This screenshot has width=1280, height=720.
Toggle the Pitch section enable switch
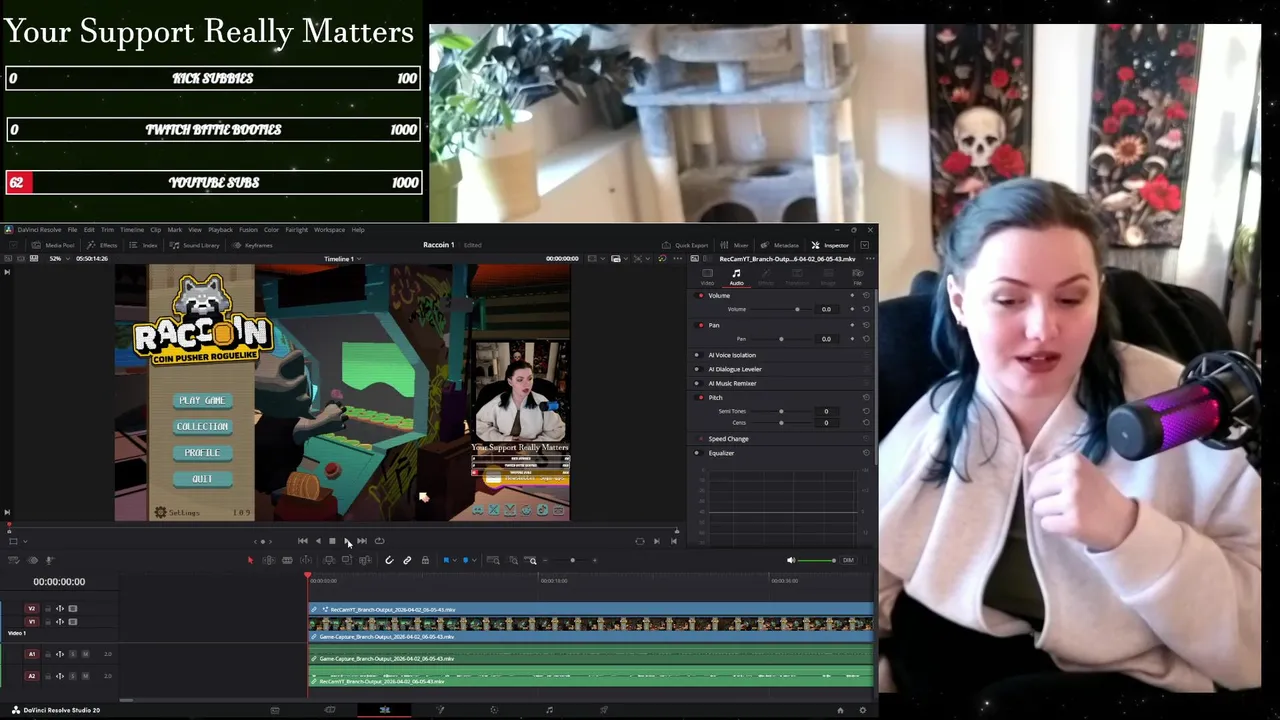click(x=700, y=398)
